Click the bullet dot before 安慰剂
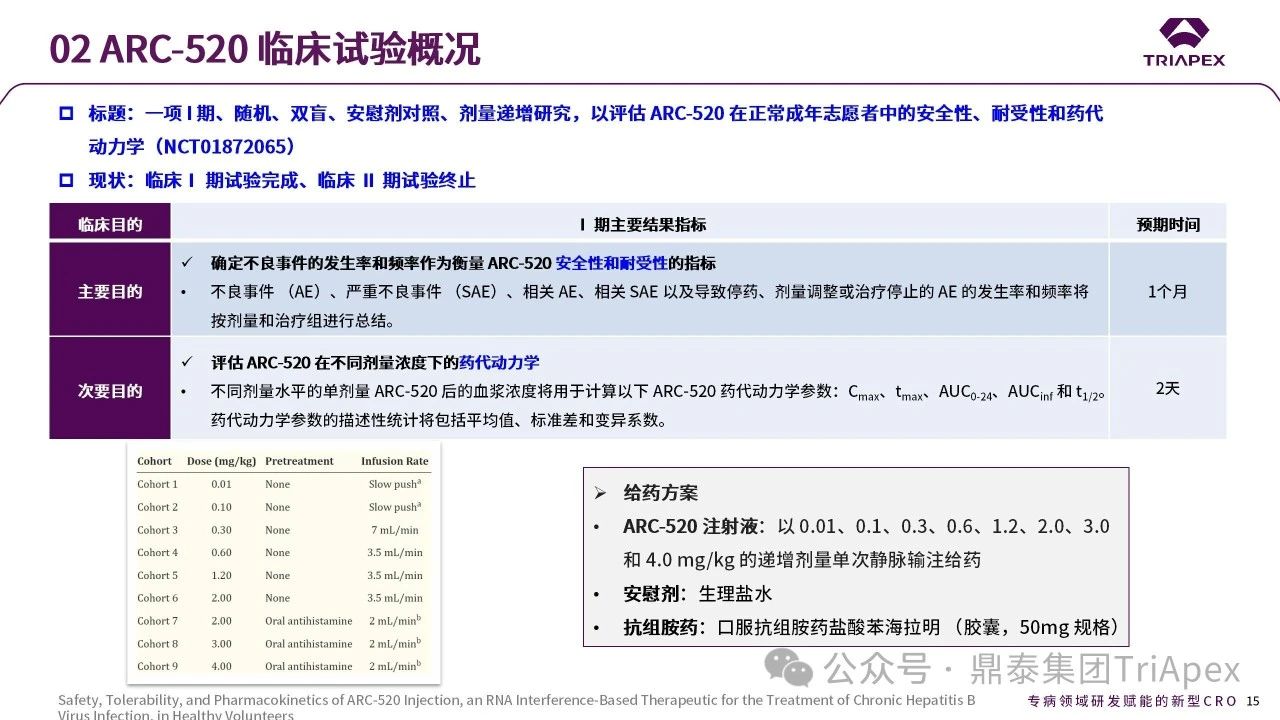The height and width of the screenshot is (720, 1280). pyautogui.click(x=598, y=594)
